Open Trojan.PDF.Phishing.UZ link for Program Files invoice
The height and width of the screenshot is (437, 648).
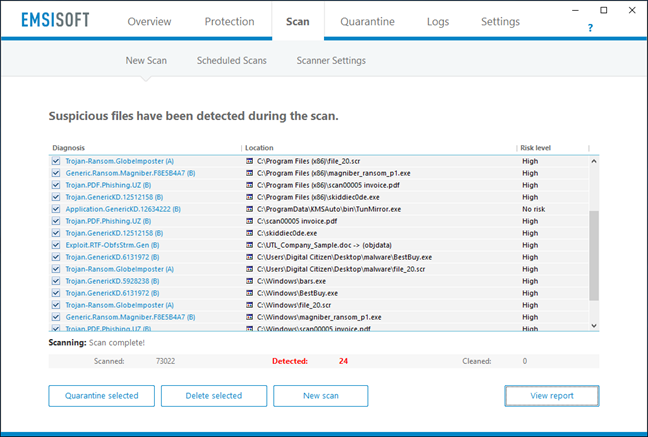click(x=108, y=185)
